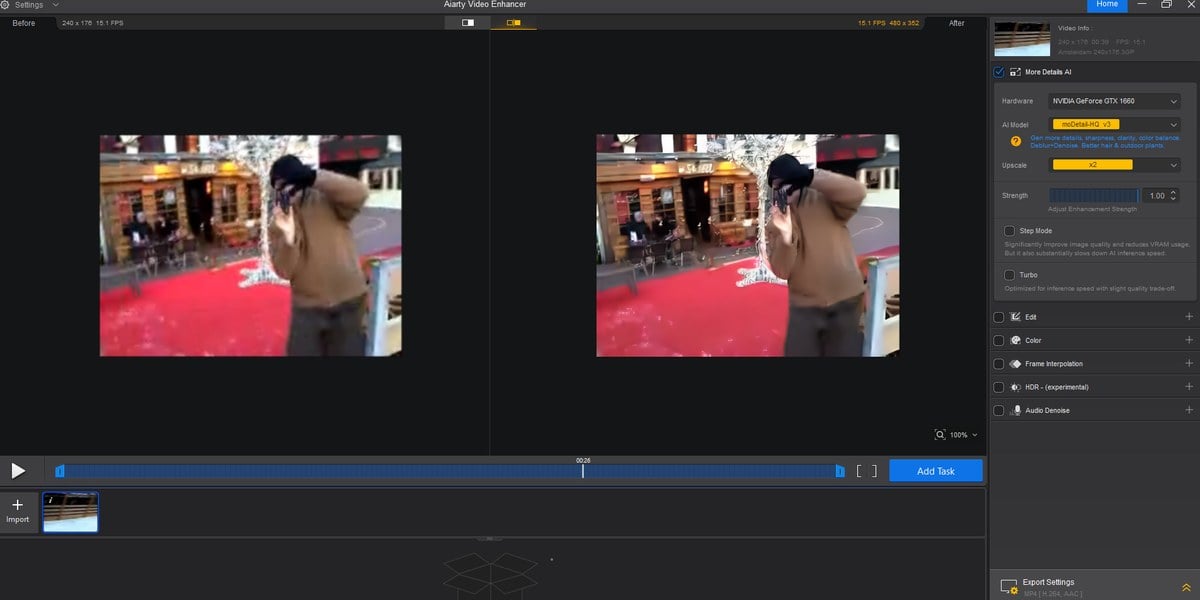Click the Video Info preview thumbnail
Screen dimensions: 1200x600
(1022, 38)
